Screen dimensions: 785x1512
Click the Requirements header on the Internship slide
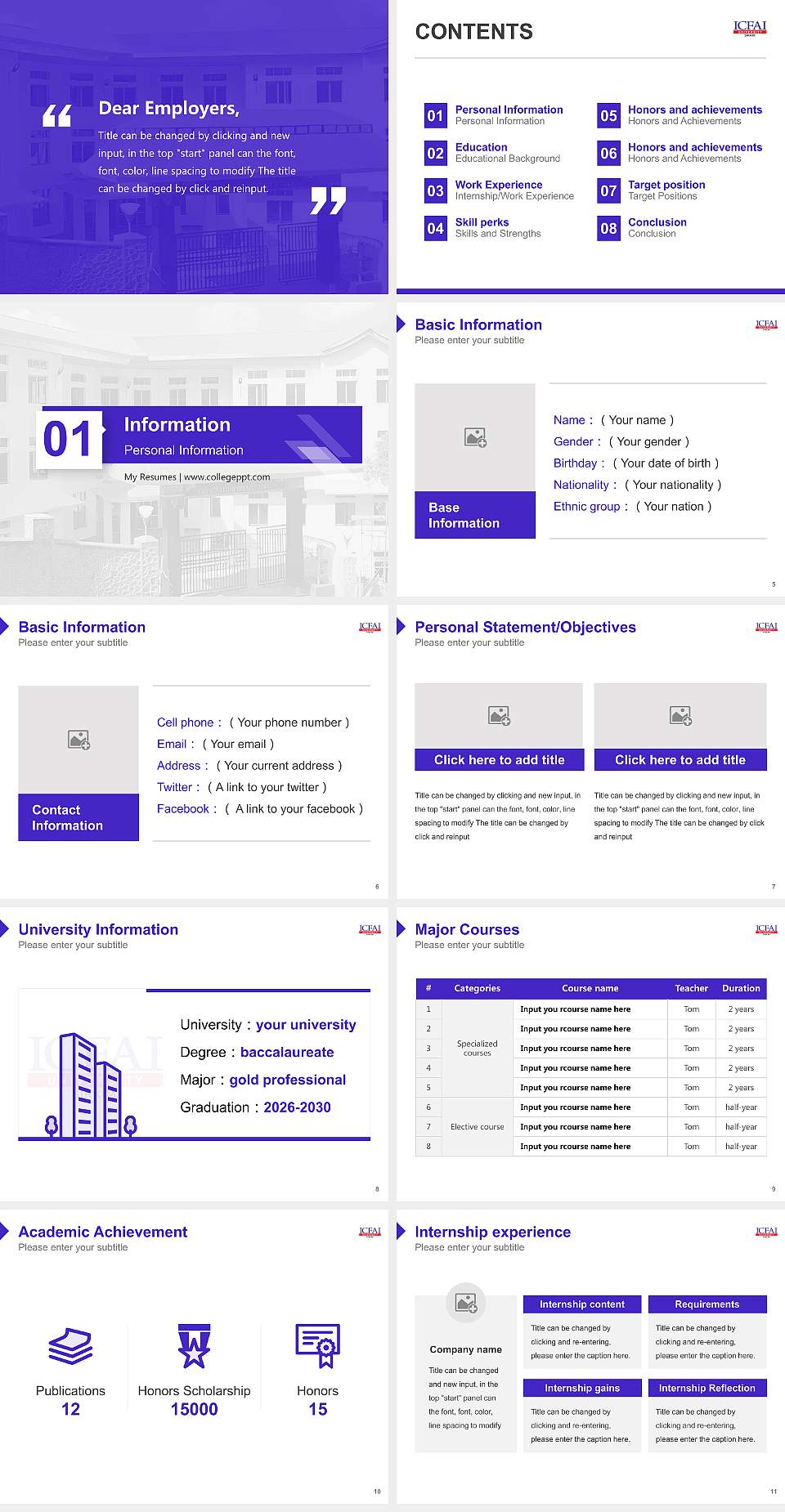click(x=706, y=1304)
